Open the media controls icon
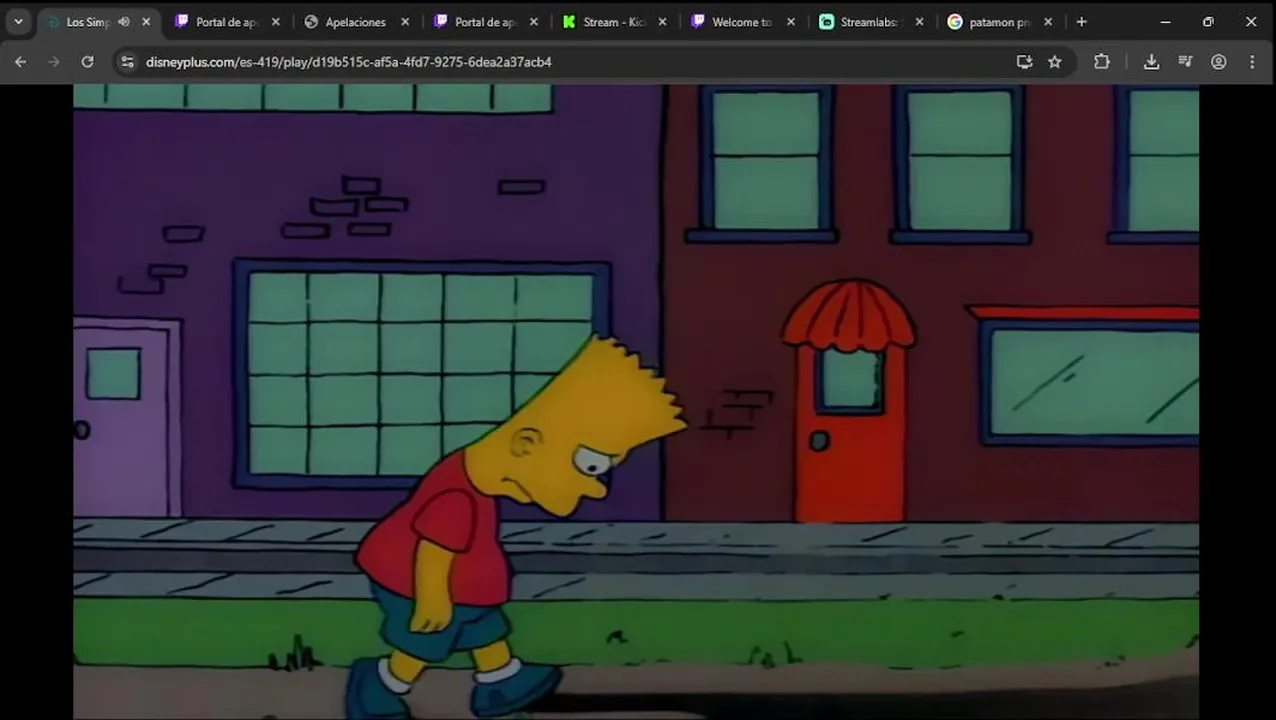The height and width of the screenshot is (720, 1276). tap(1185, 62)
